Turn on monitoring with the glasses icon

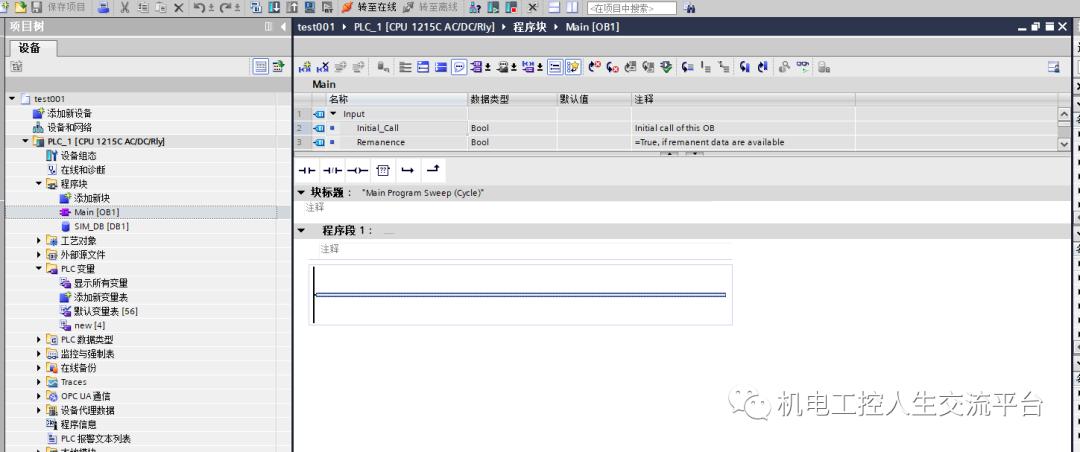pyautogui.click(x=803, y=67)
